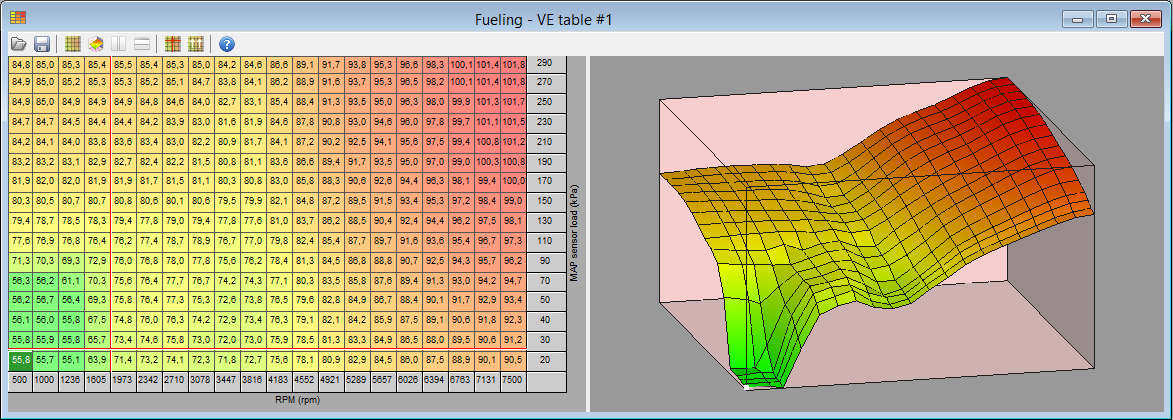The height and width of the screenshot is (420, 1173).
Task: Click the 290 kPa load axis label
Action: pos(545,63)
